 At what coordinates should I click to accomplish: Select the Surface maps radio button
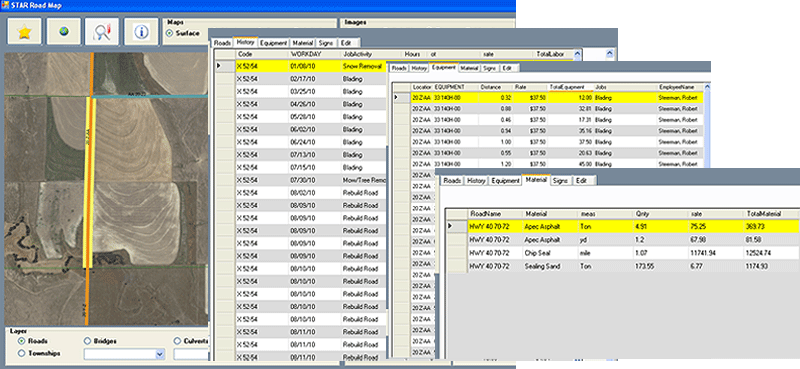tap(169, 33)
